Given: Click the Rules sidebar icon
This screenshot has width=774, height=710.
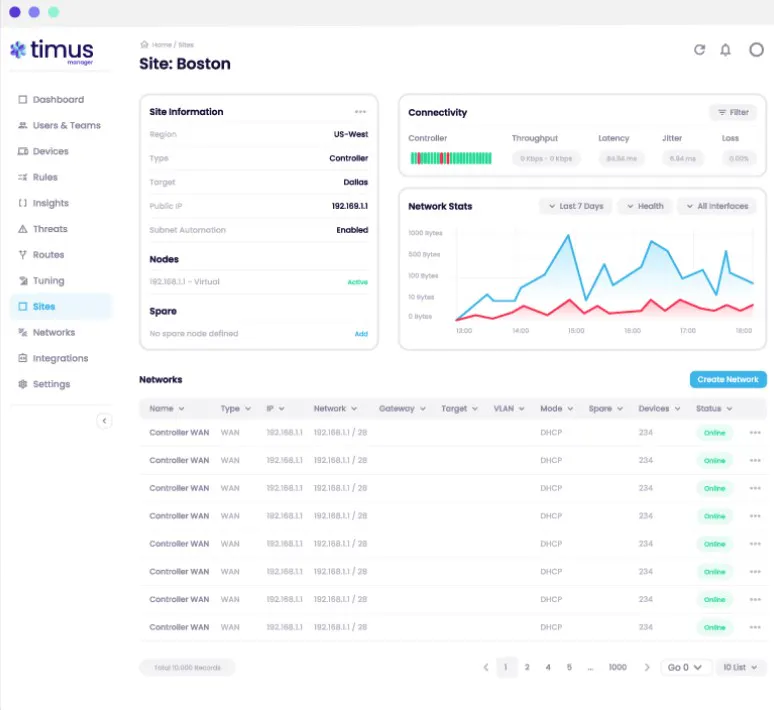Looking at the screenshot, I should click(x=23, y=177).
